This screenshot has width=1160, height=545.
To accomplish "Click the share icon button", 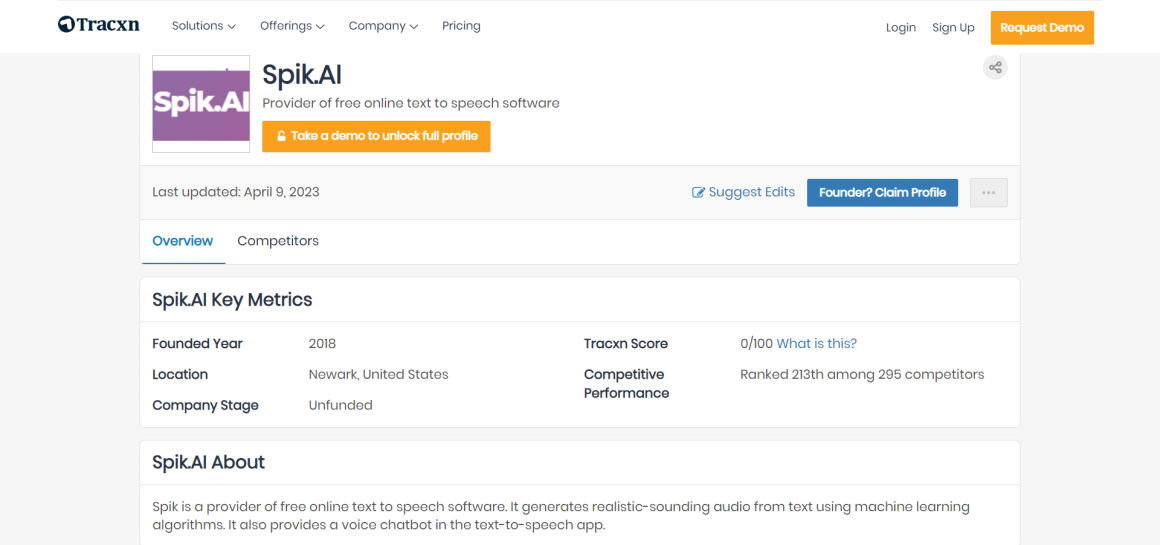I will (994, 68).
